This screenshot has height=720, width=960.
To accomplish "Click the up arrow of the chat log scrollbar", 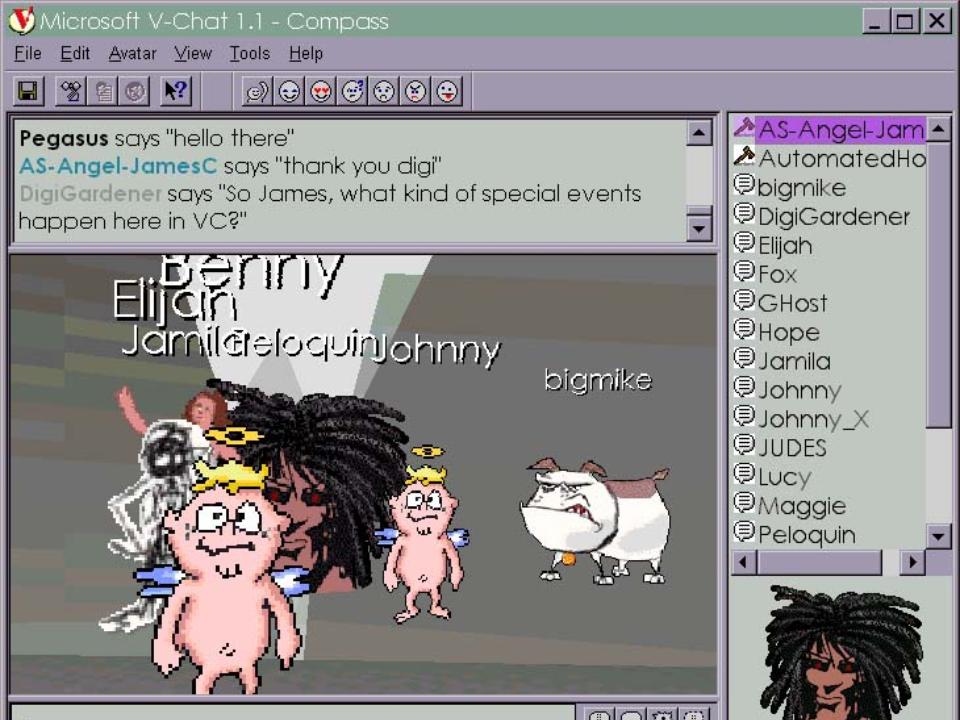I will (699, 133).
